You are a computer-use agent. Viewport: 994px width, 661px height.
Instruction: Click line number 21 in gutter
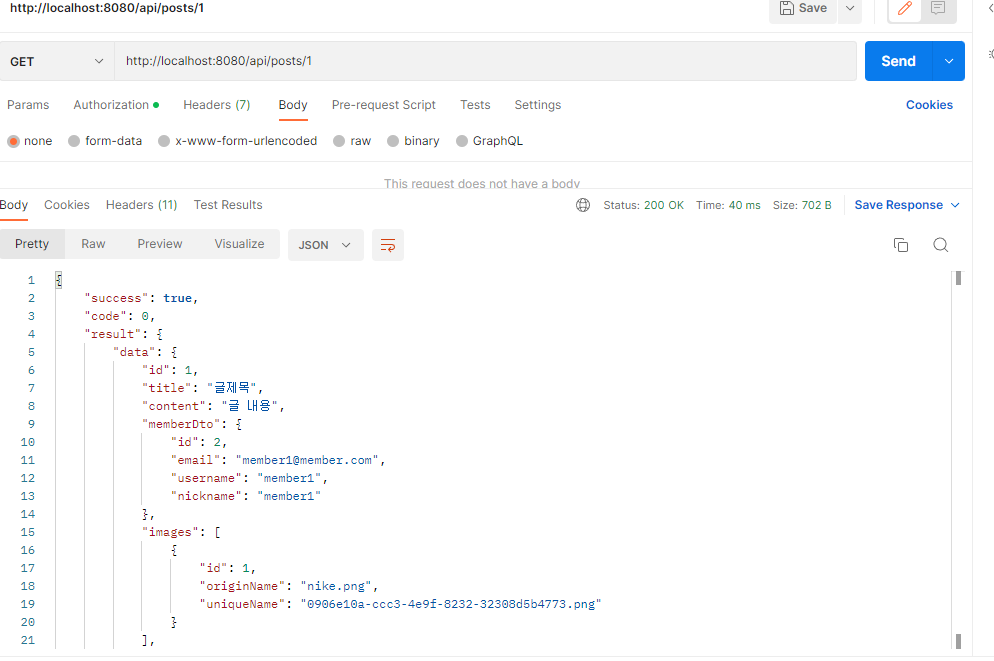(27, 640)
